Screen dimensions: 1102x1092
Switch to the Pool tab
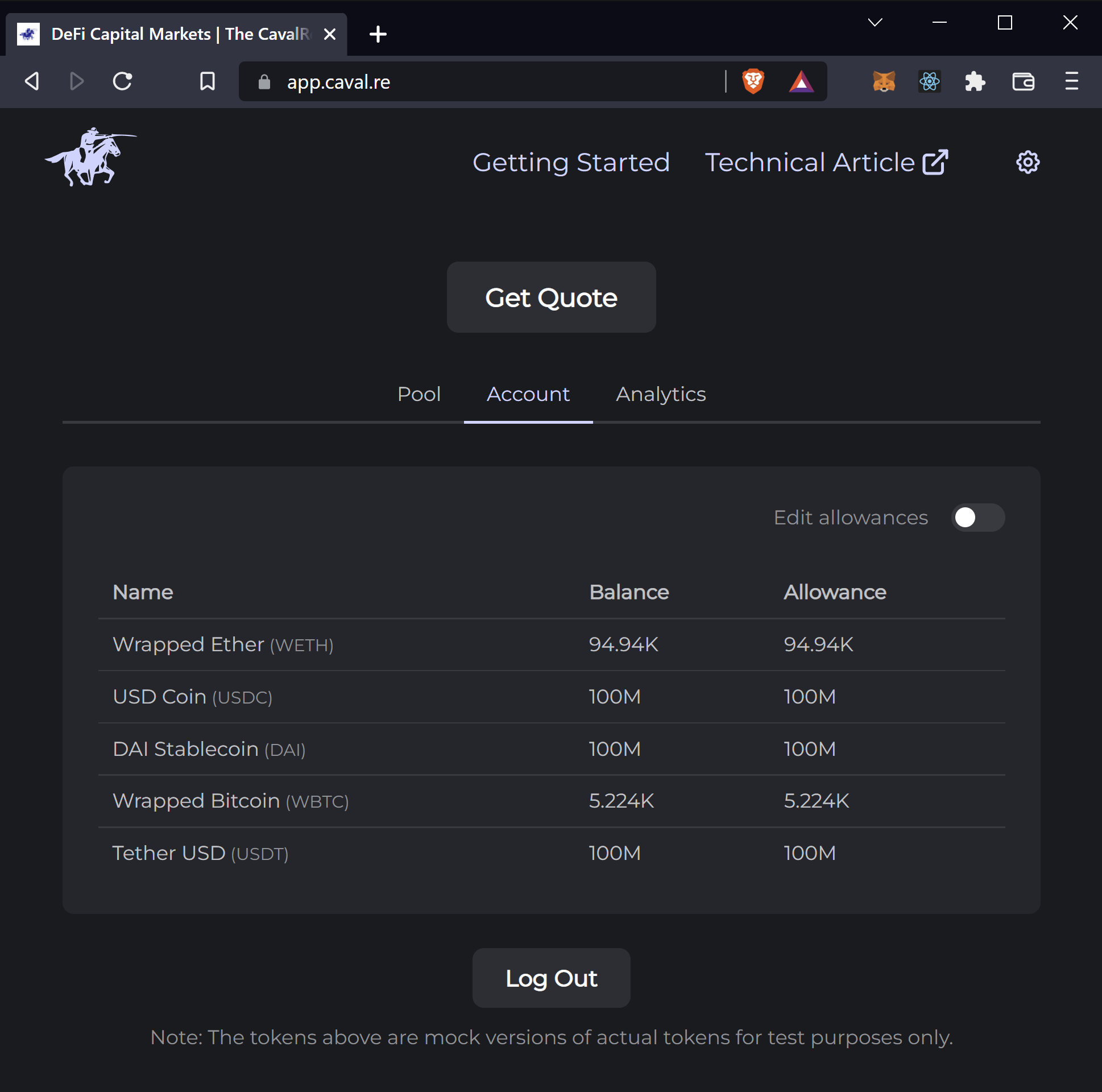pyautogui.click(x=419, y=394)
